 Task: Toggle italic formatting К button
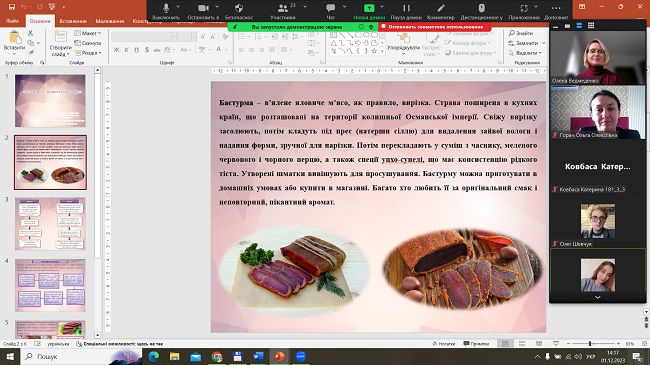[126, 50]
